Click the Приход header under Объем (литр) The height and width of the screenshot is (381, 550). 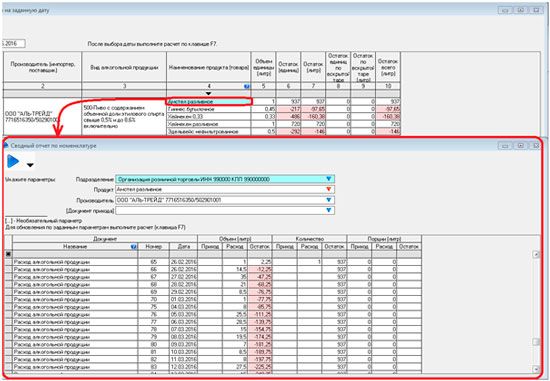click(210, 247)
